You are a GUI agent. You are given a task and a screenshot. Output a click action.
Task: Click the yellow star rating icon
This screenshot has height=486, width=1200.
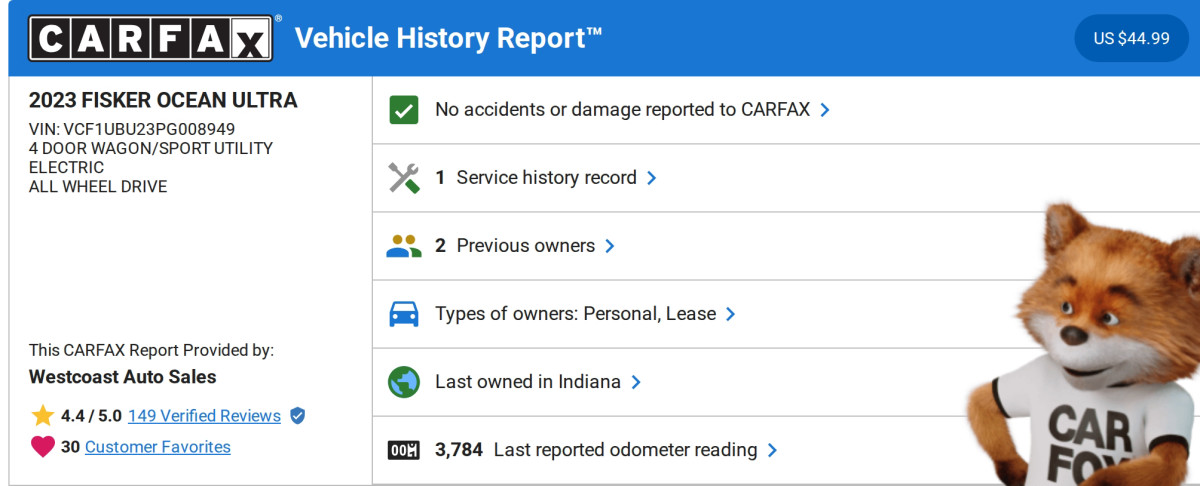42,416
